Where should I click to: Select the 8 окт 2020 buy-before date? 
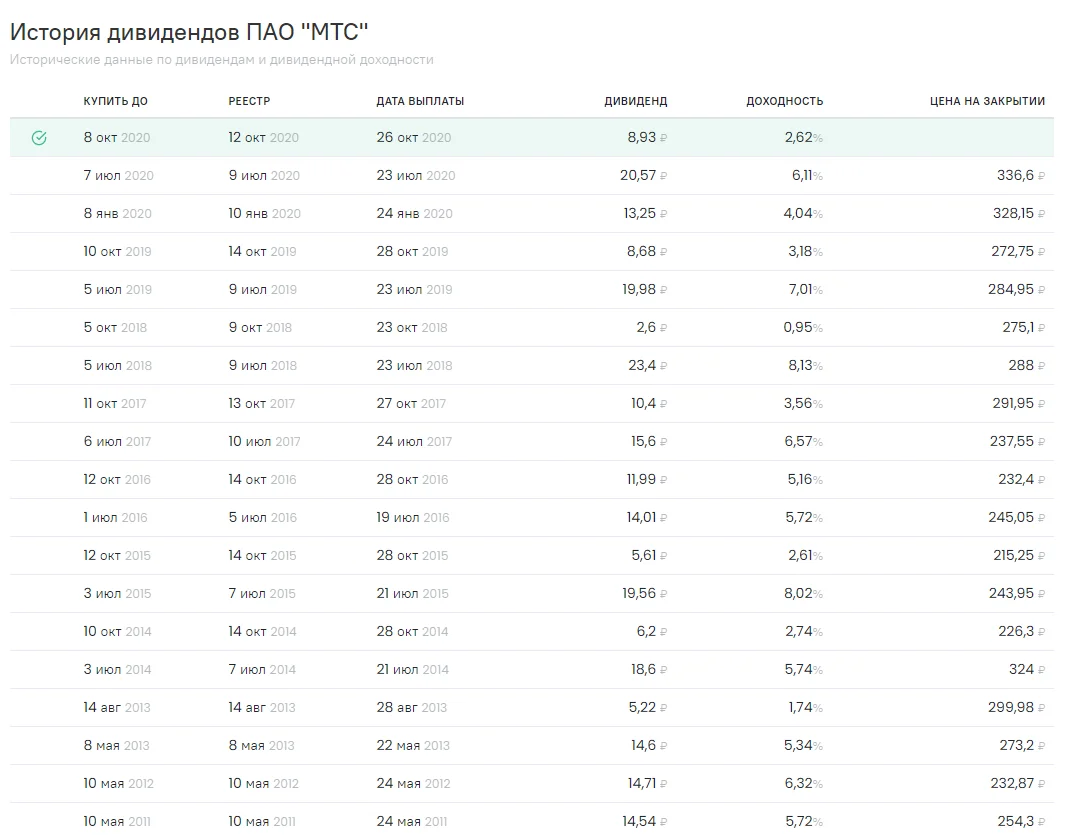click(x=116, y=138)
